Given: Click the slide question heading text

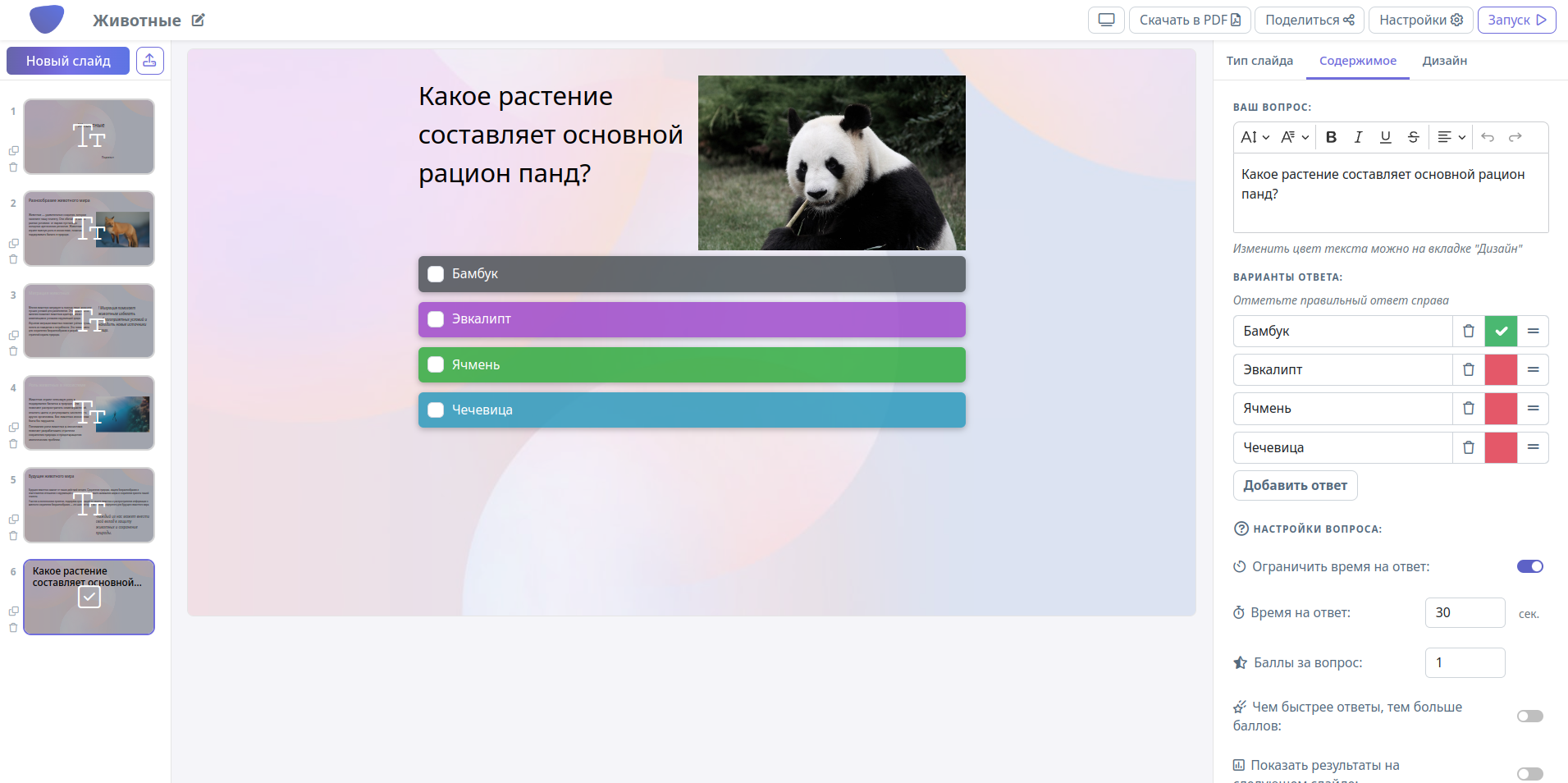Looking at the screenshot, I should tap(551, 135).
